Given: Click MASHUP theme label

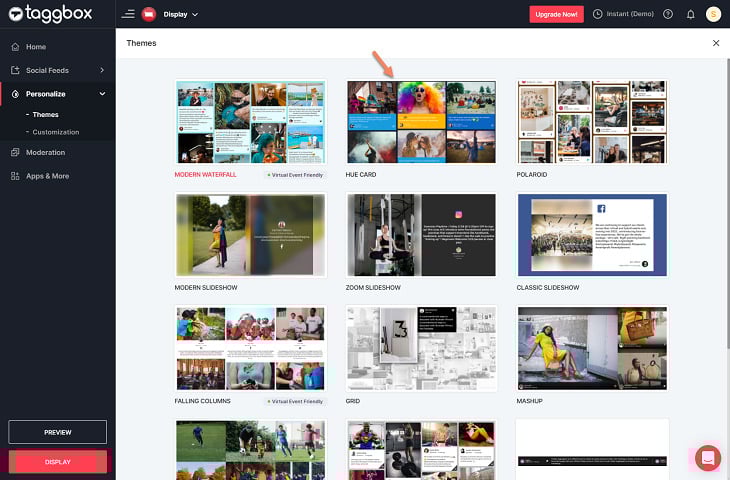Looking at the screenshot, I should (x=529, y=401).
